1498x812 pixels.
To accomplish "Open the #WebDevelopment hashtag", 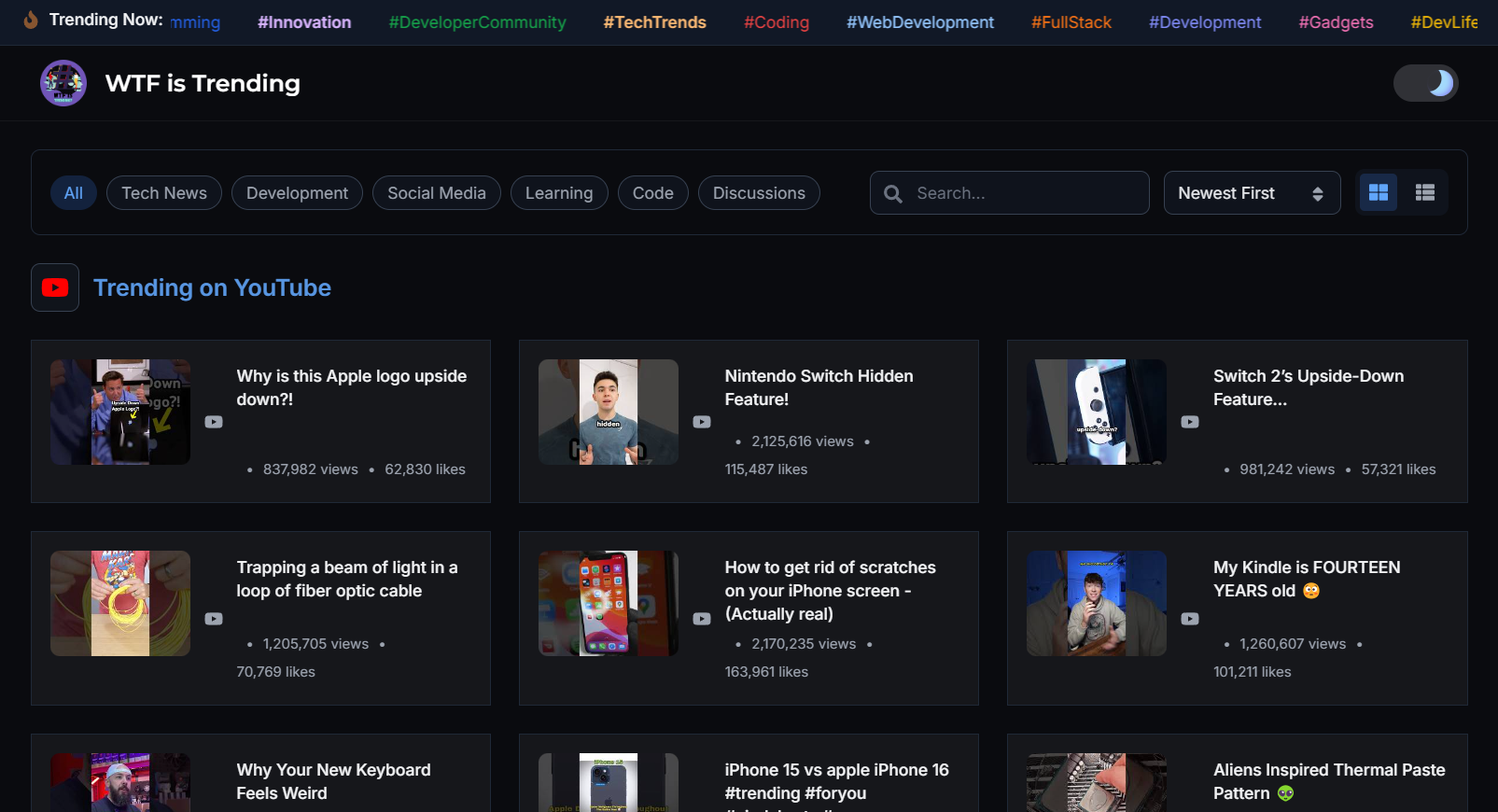I will click(x=920, y=22).
